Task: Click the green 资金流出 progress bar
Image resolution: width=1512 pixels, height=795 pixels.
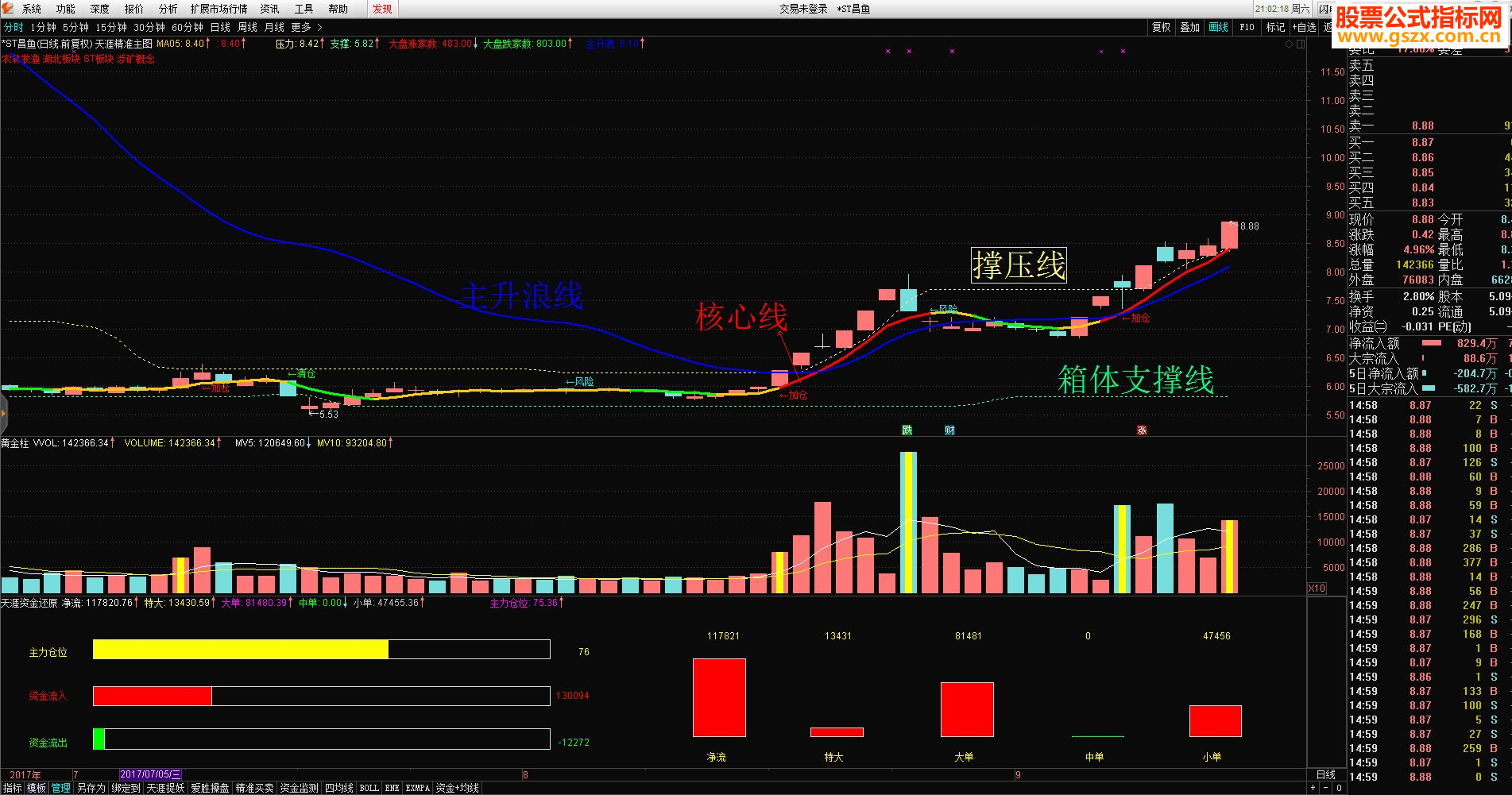Action: [x=99, y=739]
